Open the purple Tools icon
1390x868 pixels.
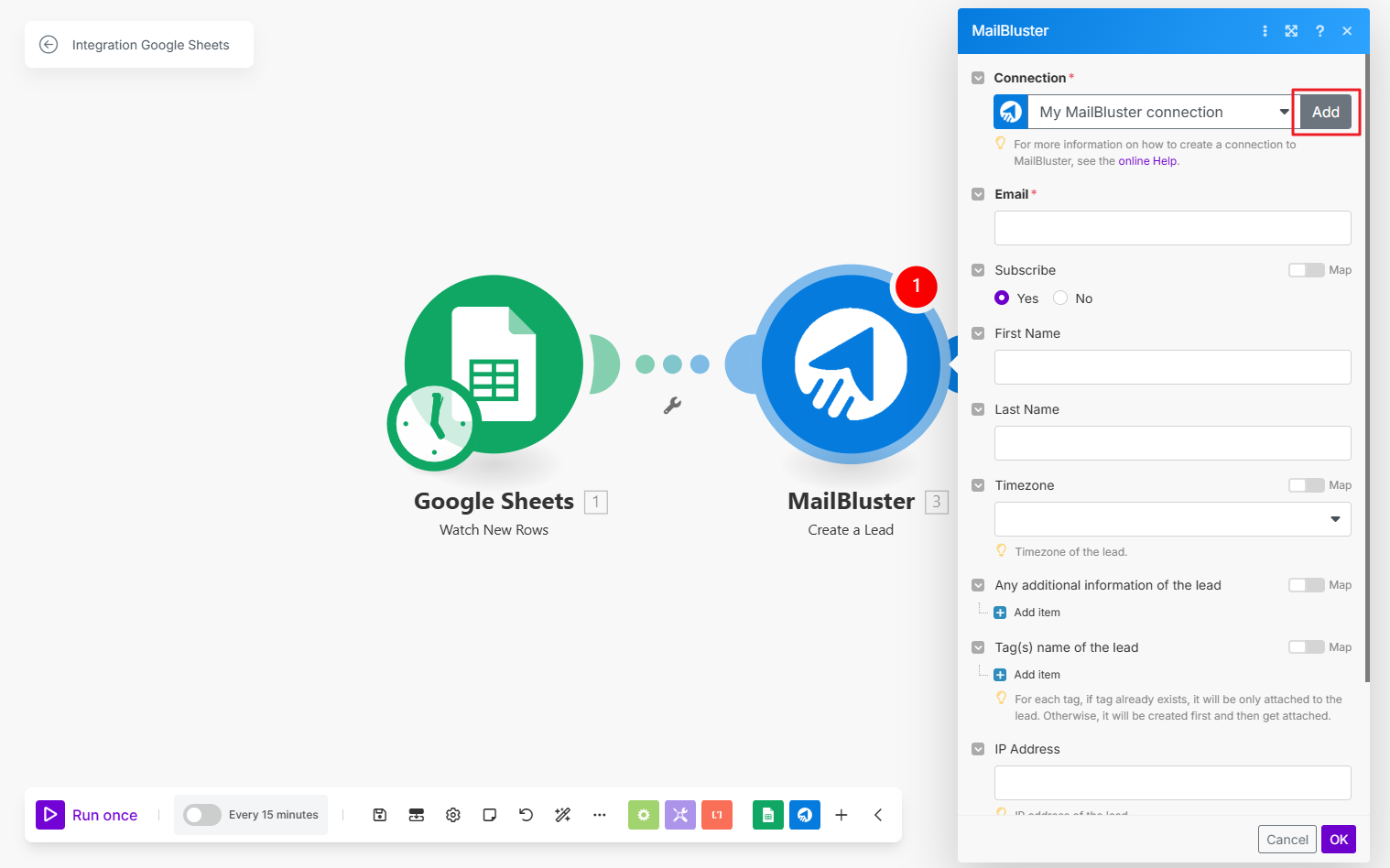(x=680, y=815)
